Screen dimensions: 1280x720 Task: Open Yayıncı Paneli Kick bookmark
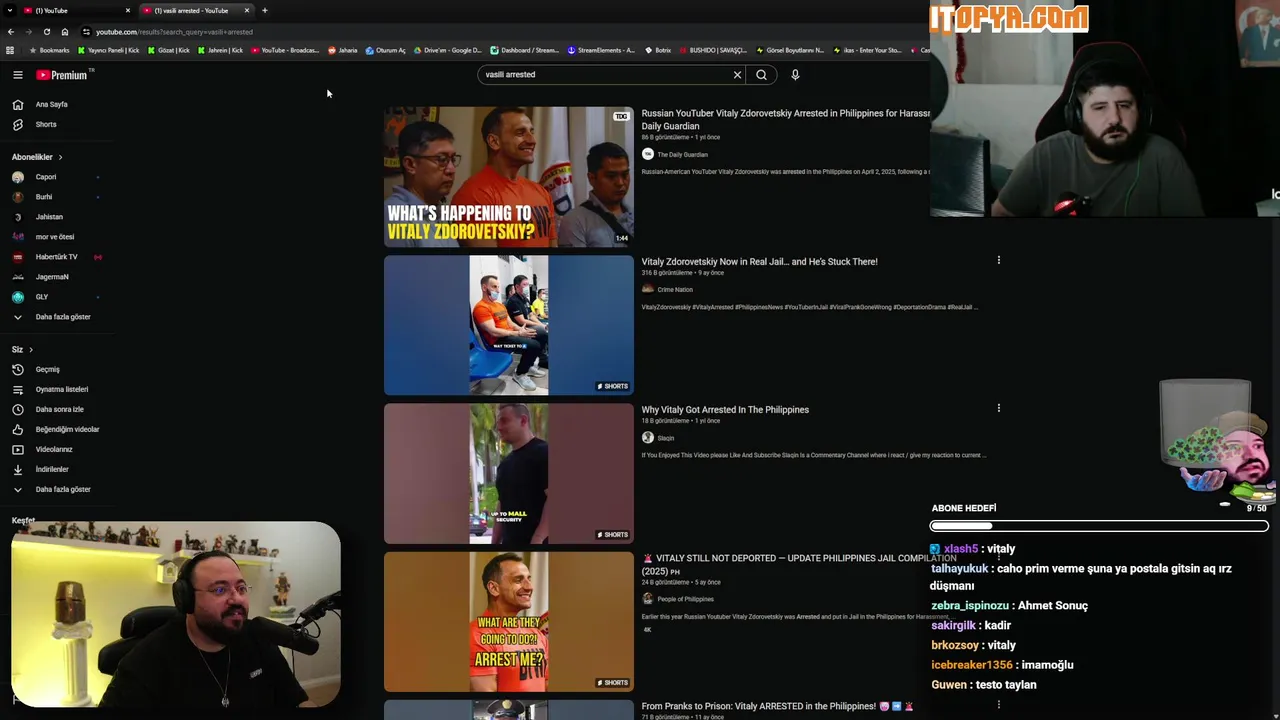[108, 50]
